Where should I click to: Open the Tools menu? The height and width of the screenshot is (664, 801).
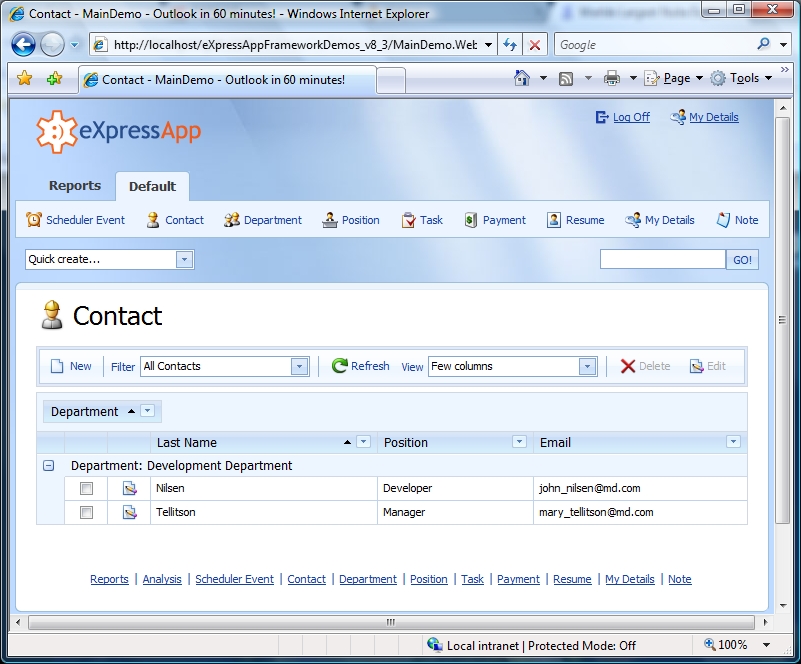click(x=741, y=78)
